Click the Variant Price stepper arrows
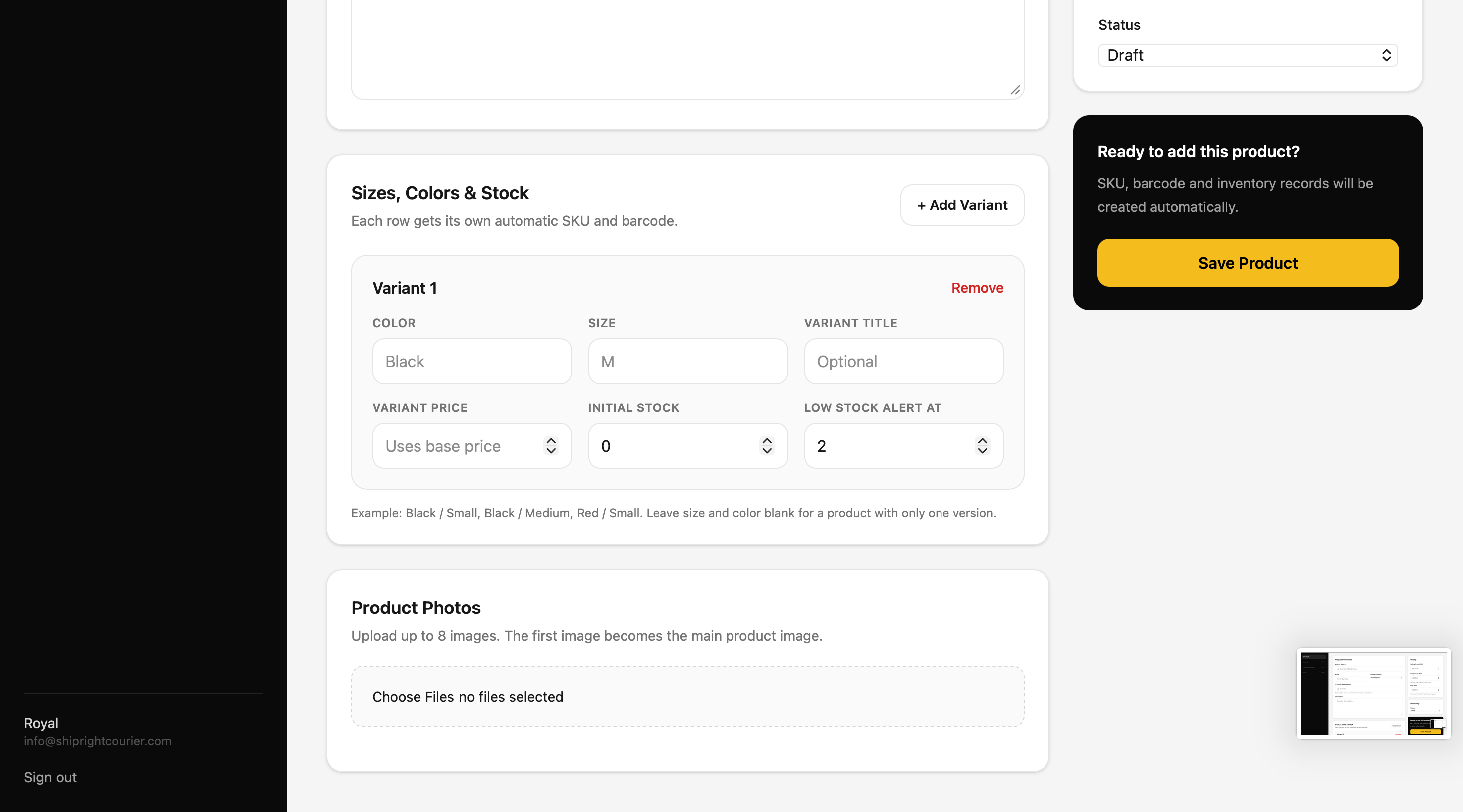The width and height of the screenshot is (1463, 812). [551, 446]
